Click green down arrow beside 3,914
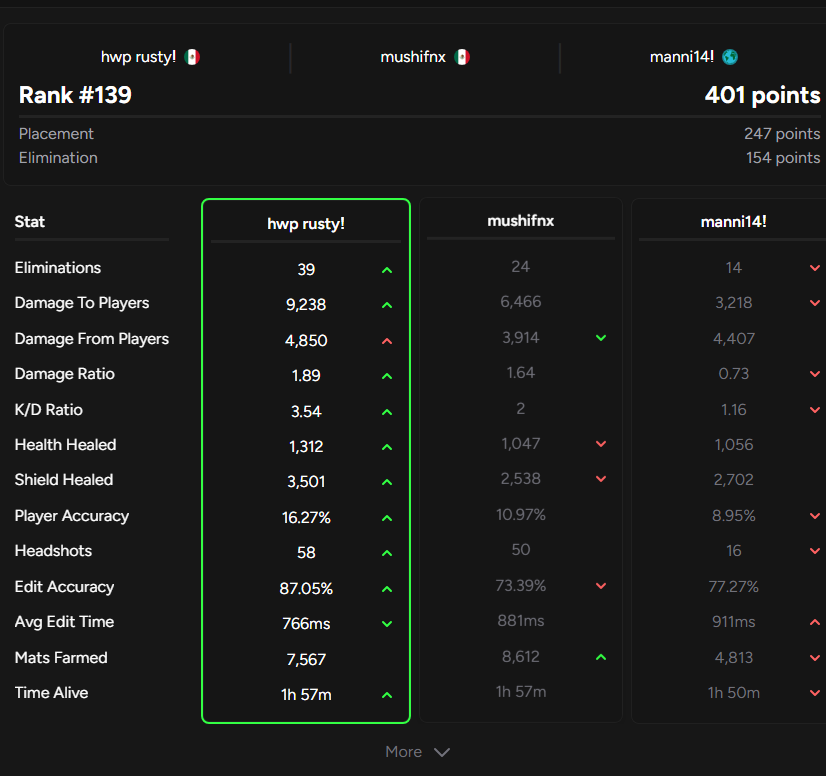This screenshot has width=826, height=776. pos(601,338)
